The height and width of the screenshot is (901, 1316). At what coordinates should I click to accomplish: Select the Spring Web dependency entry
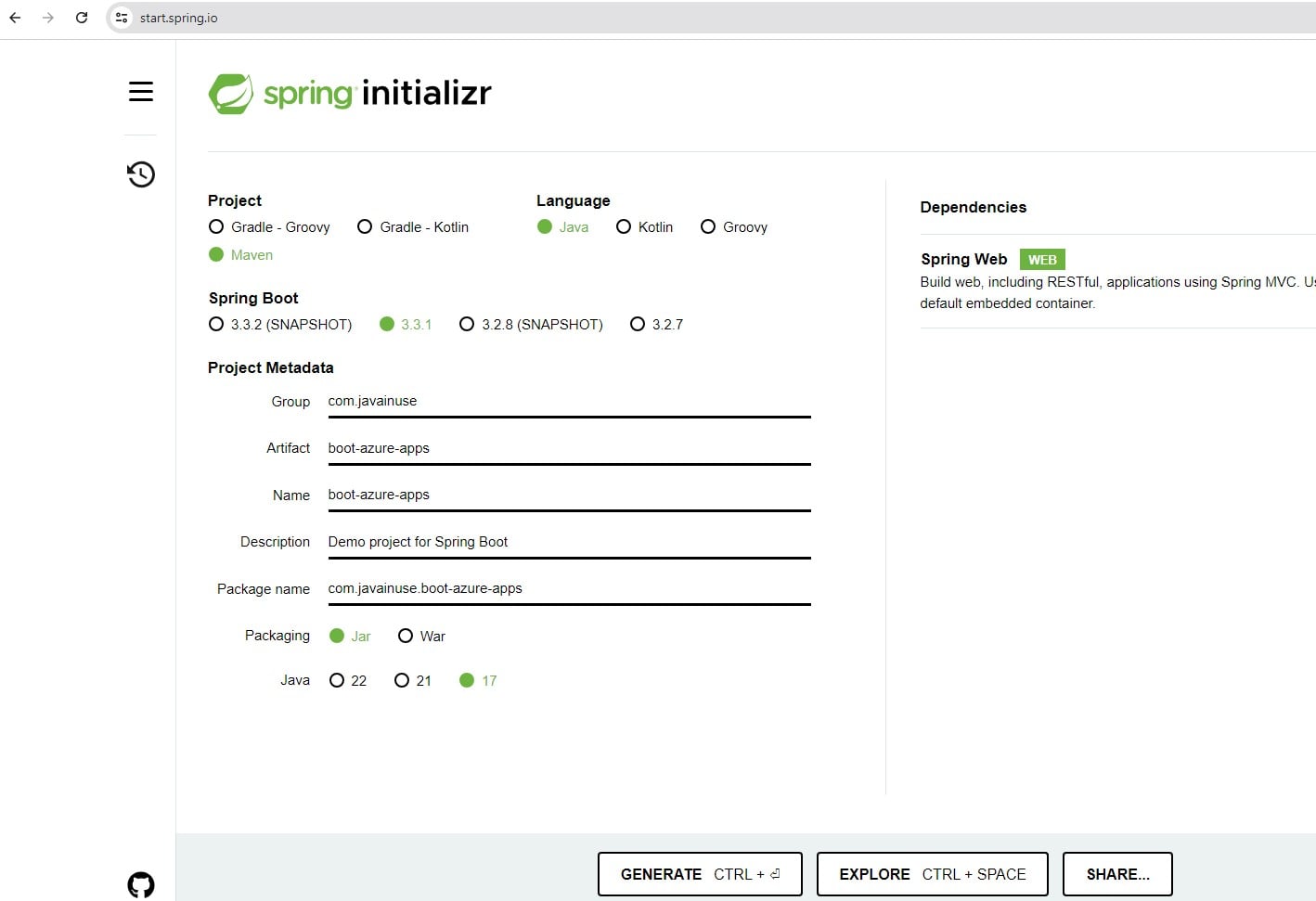click(1117, 281)
